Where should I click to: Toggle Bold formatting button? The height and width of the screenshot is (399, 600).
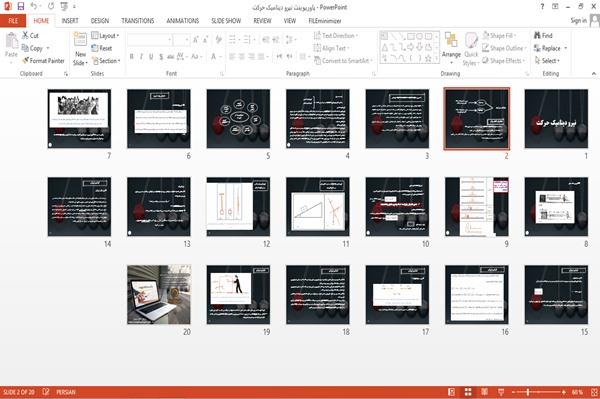(x=132, y=57)
